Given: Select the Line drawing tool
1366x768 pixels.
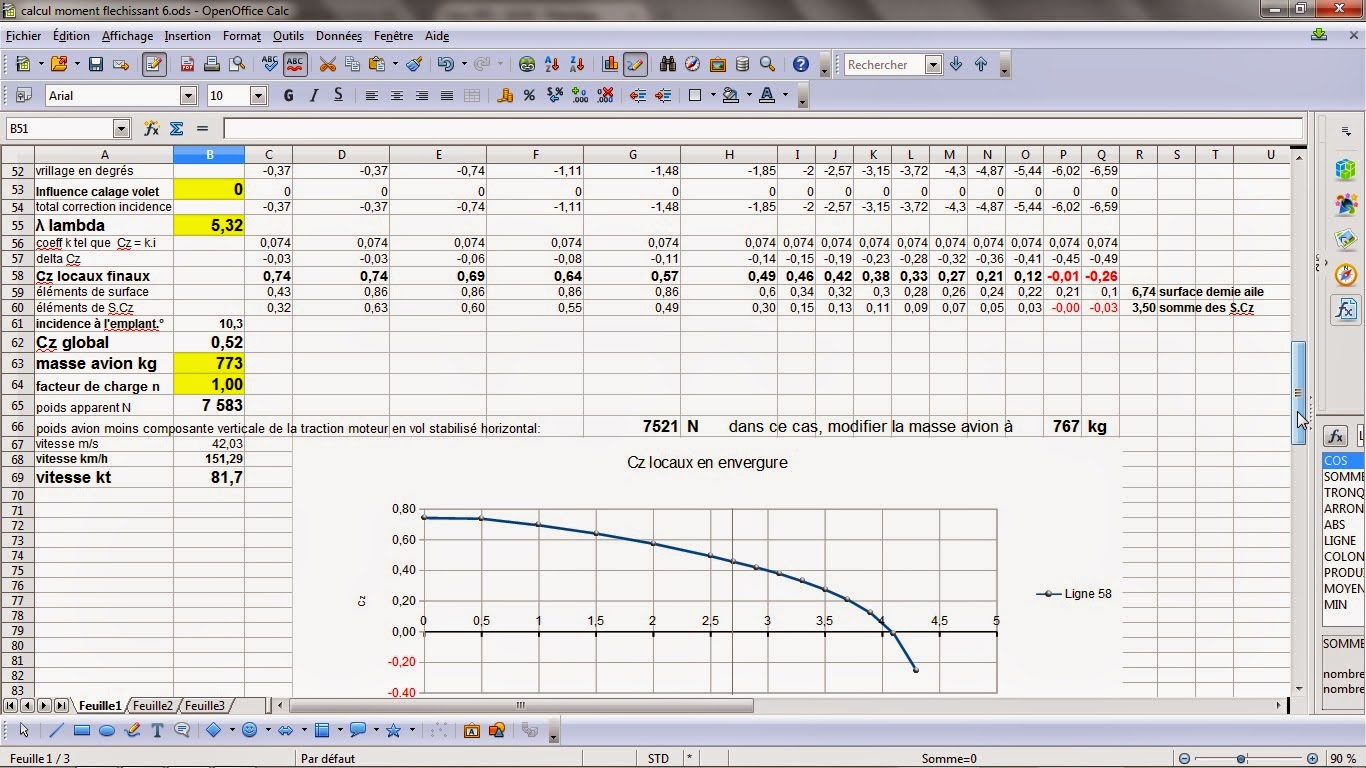Looking at the screenshot, I should (56, 730).
